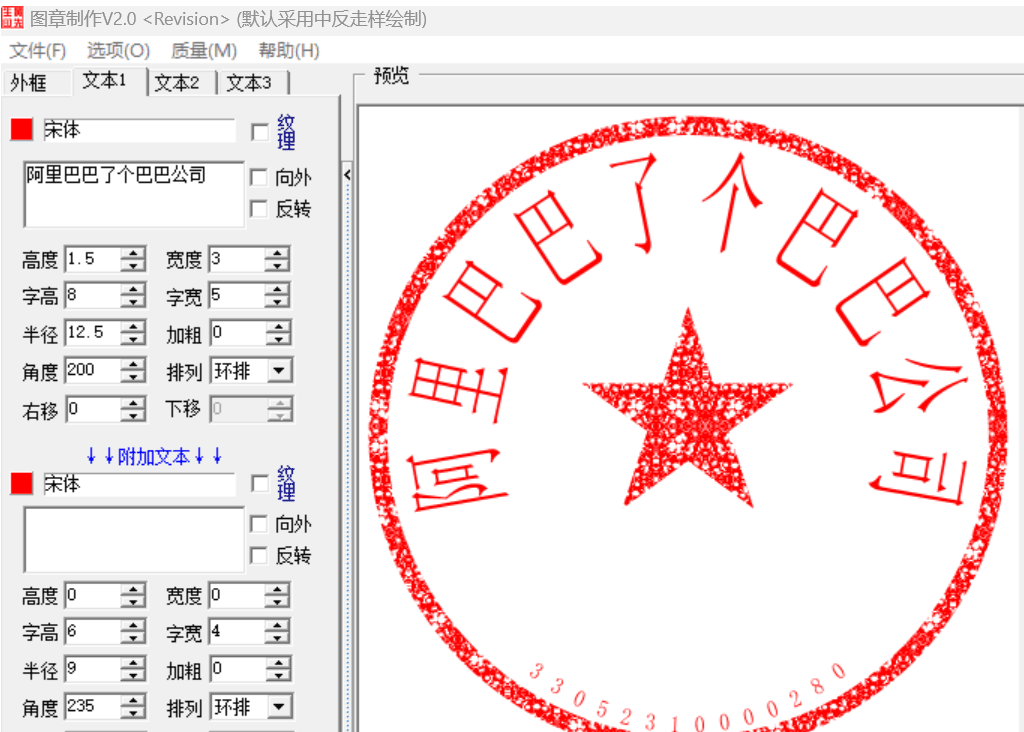Click the main text 字高 field showing 8
The height and width of the screenshot is (732, 1024).
point(93,296)
